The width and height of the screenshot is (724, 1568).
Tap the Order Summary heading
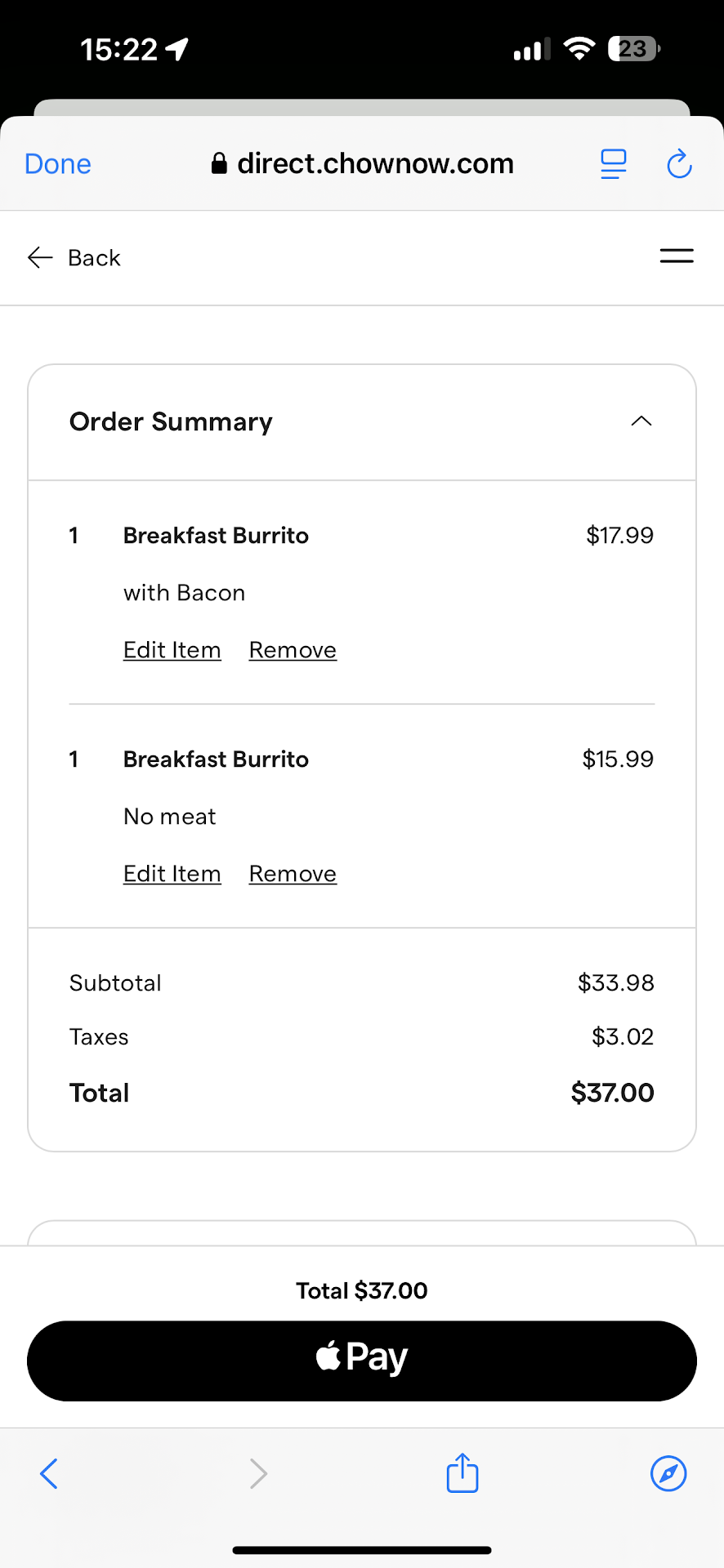[171, 421]
